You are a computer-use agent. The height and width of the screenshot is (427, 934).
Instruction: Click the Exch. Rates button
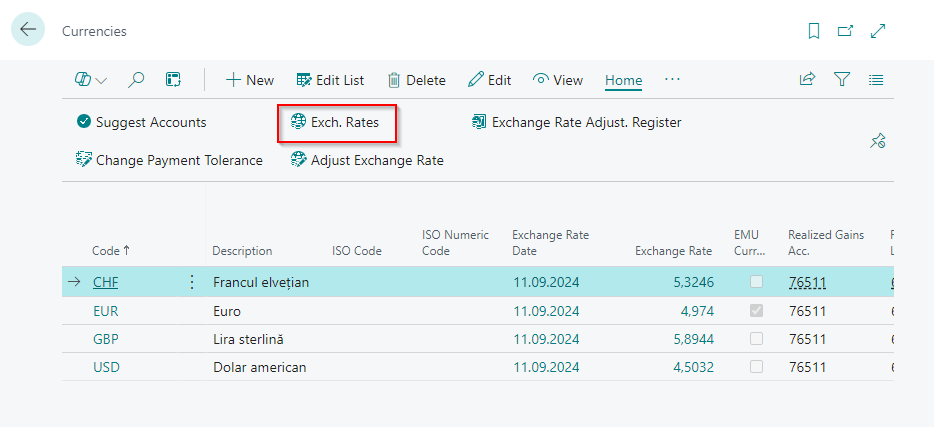338,122
